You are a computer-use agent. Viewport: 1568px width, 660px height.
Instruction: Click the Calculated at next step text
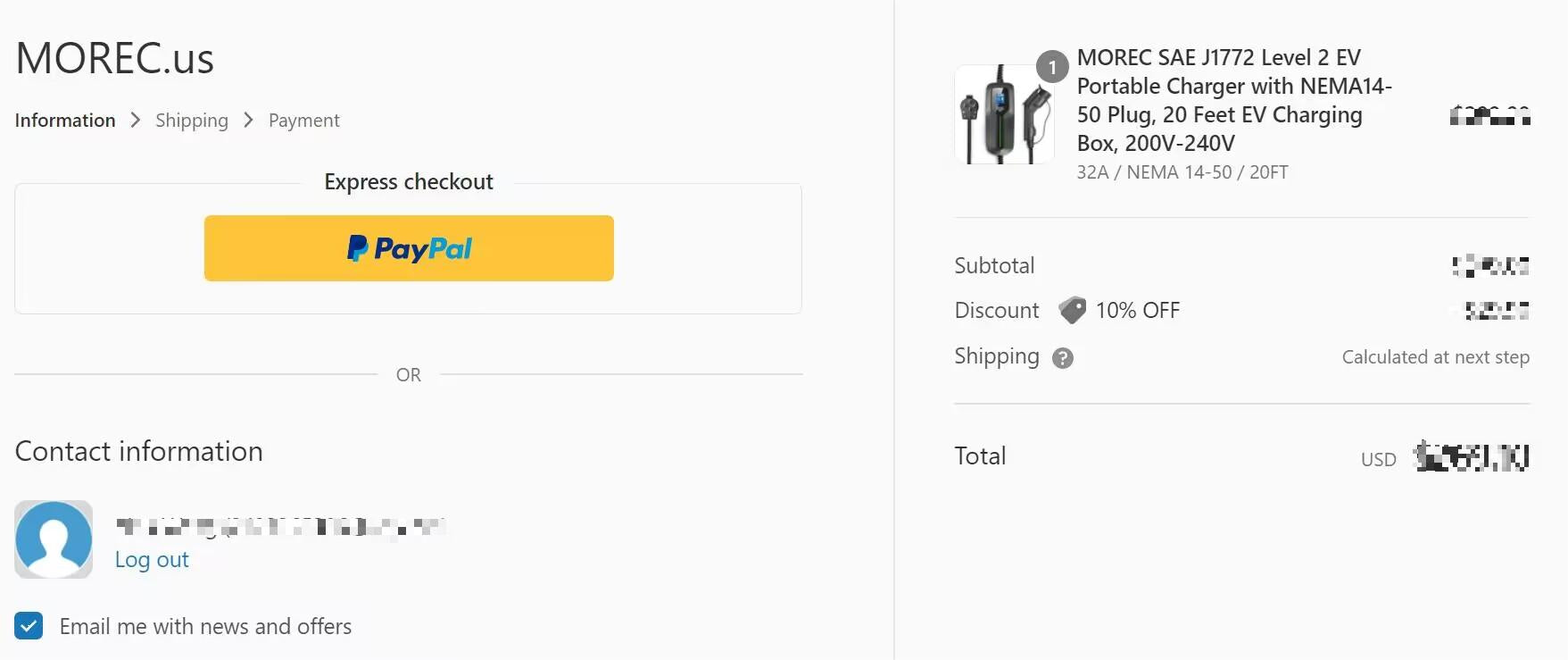tap(1435, 357)
